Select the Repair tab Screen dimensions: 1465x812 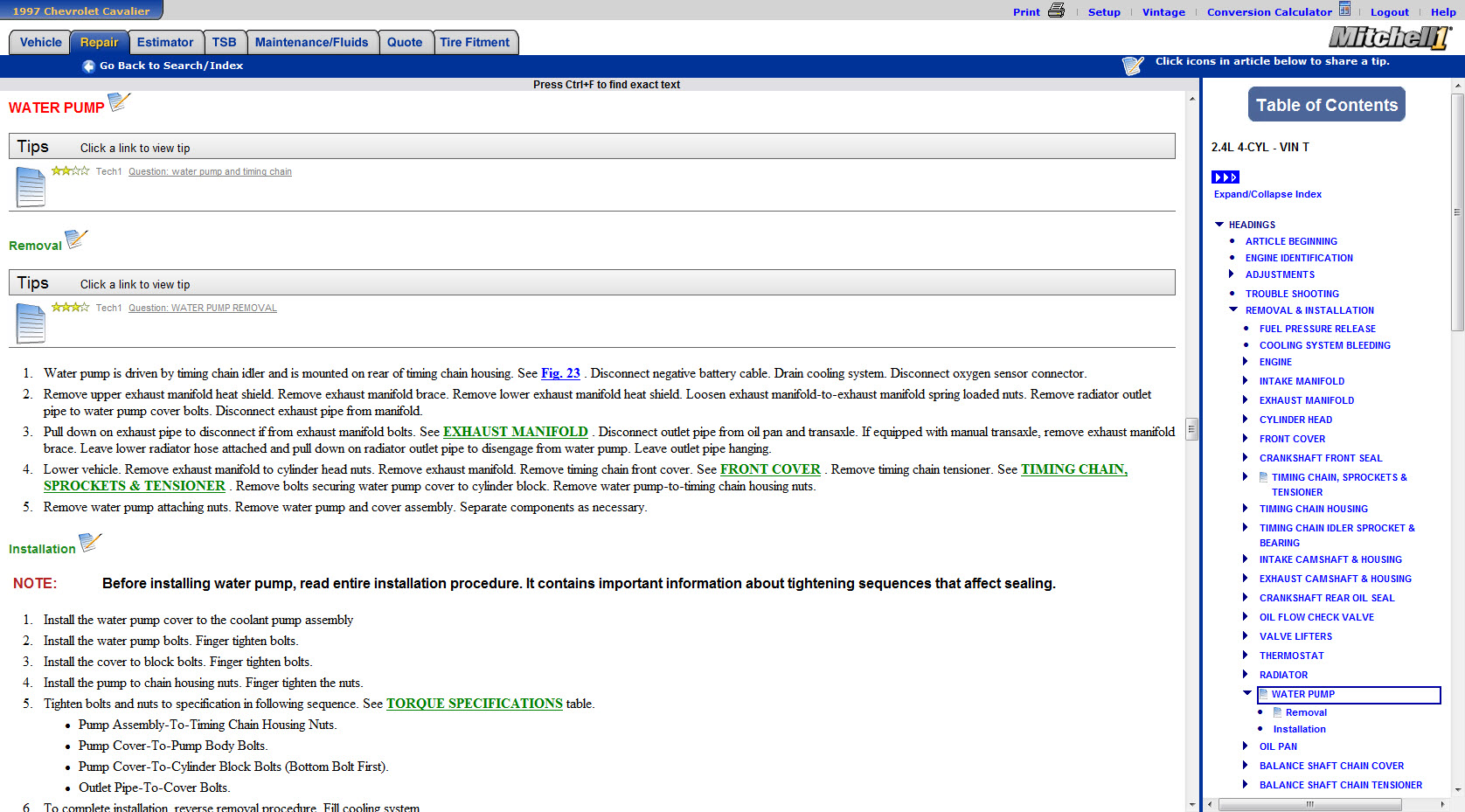point(99,42)
